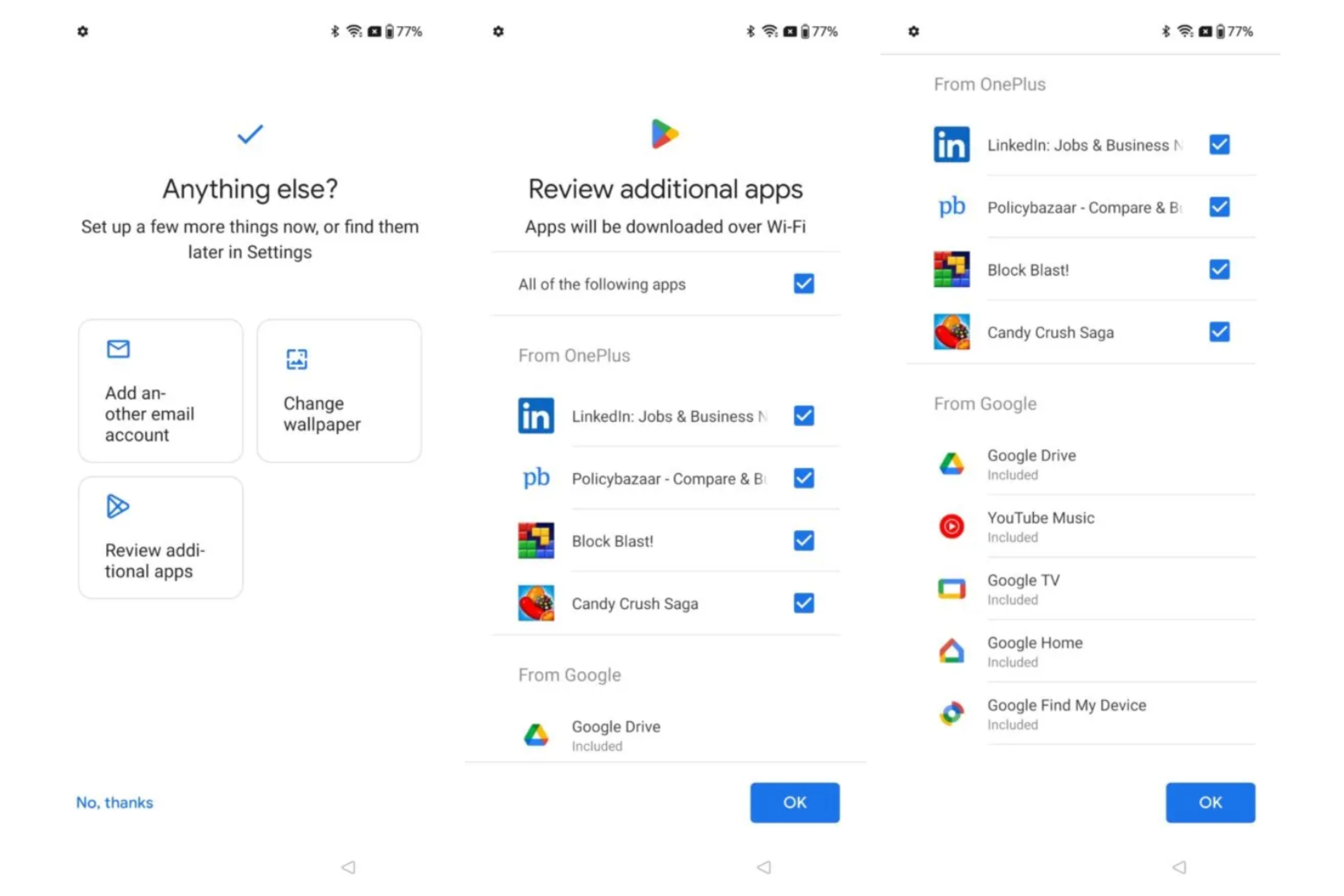Select the From OnePlus heading in the middle screen
Viewport: 1344px width, 896px height.
574,355
